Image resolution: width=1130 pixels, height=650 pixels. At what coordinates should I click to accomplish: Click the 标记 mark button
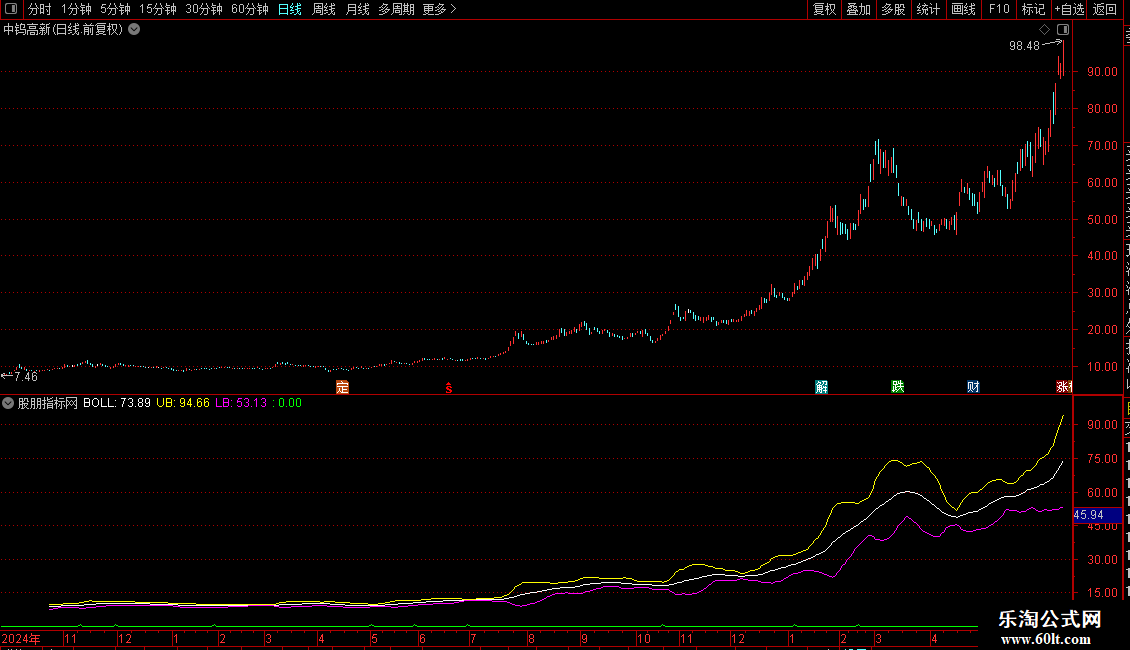pyautogui.click(x=1033, y=9)
